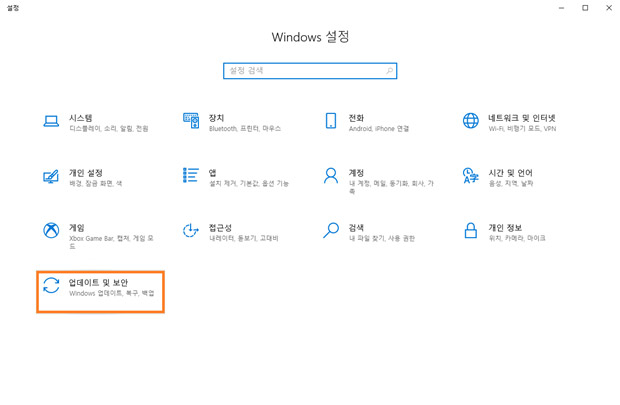The image size is (620, 405).
Task: Select the 개인 정보 lock icon
Action: (x=470, y=231)
